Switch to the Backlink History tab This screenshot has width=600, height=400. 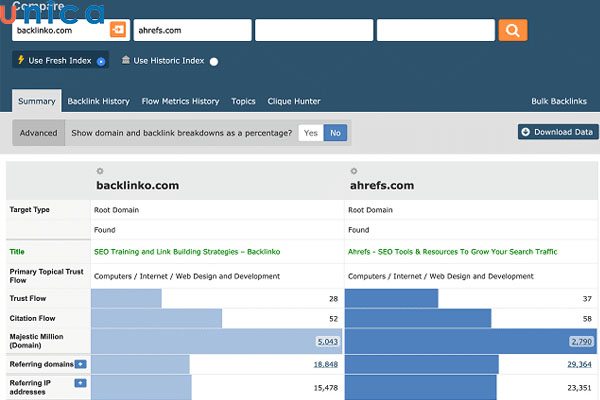coord(99,101)
